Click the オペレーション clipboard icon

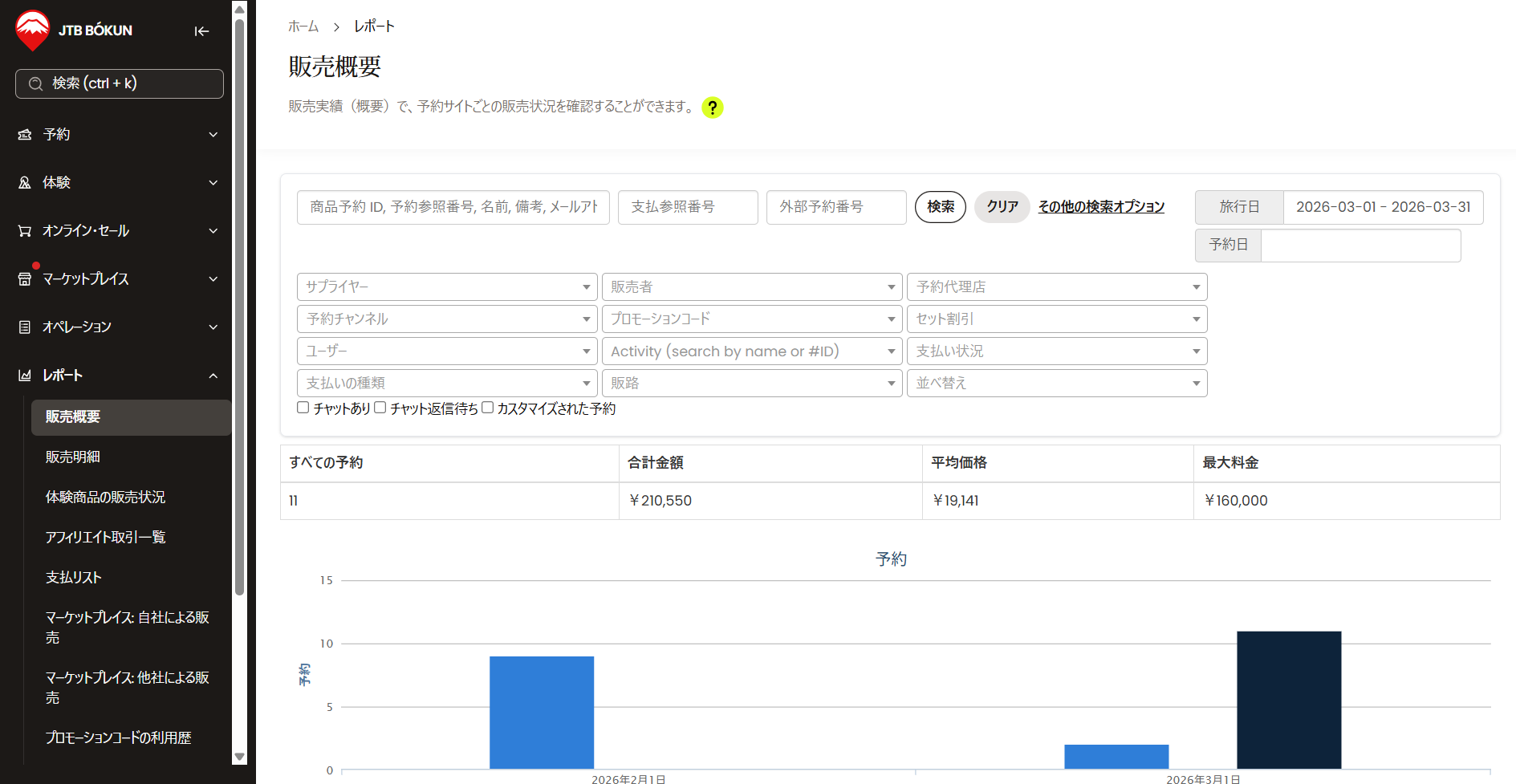point(25,327)
